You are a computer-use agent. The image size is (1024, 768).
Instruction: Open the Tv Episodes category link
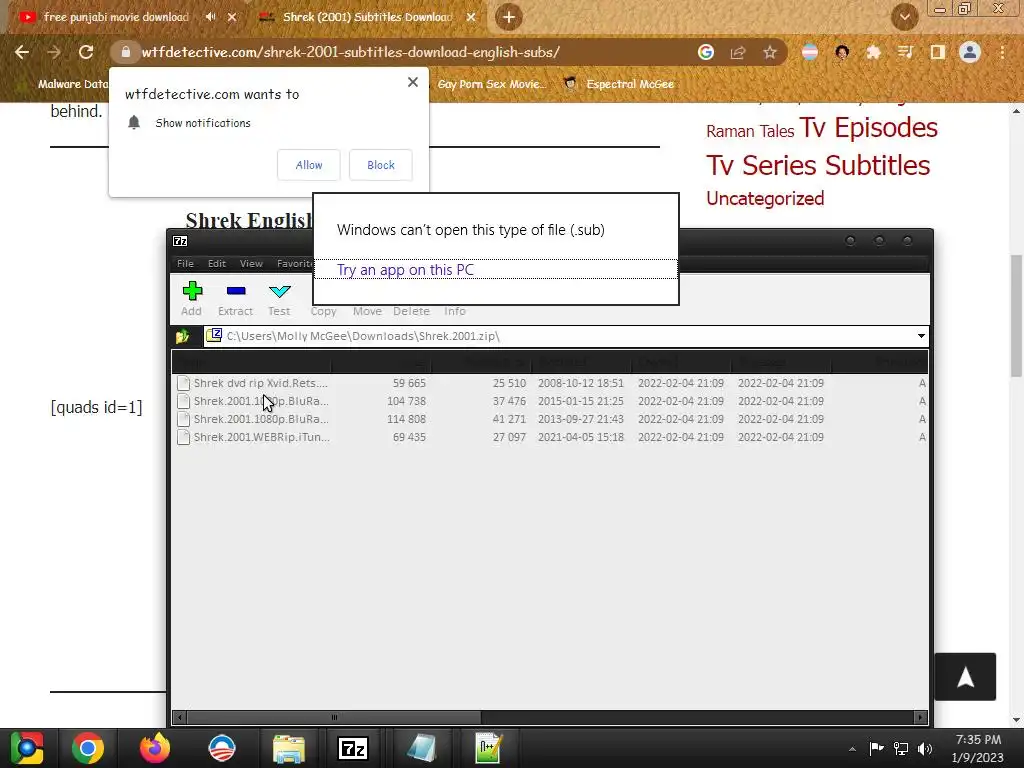point(869,127)
